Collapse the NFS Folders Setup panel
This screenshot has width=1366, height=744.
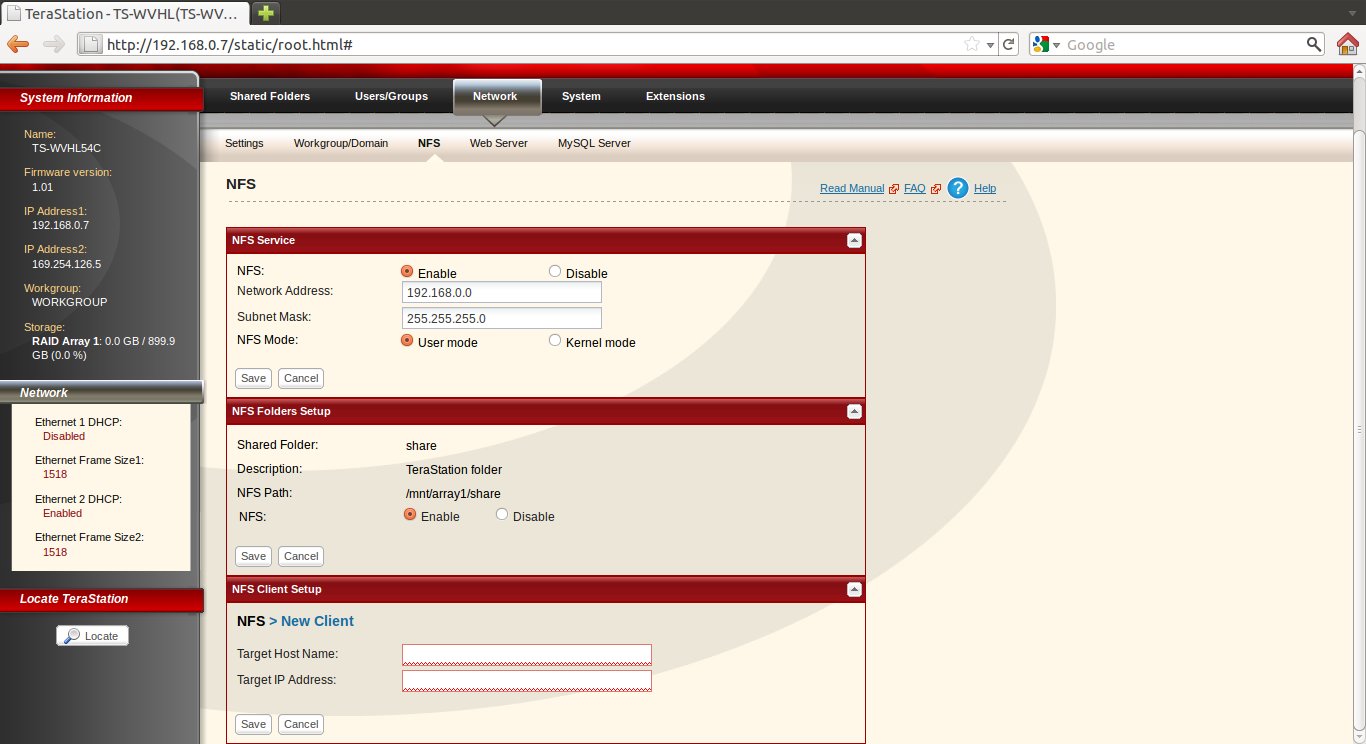tap(854, 411)
